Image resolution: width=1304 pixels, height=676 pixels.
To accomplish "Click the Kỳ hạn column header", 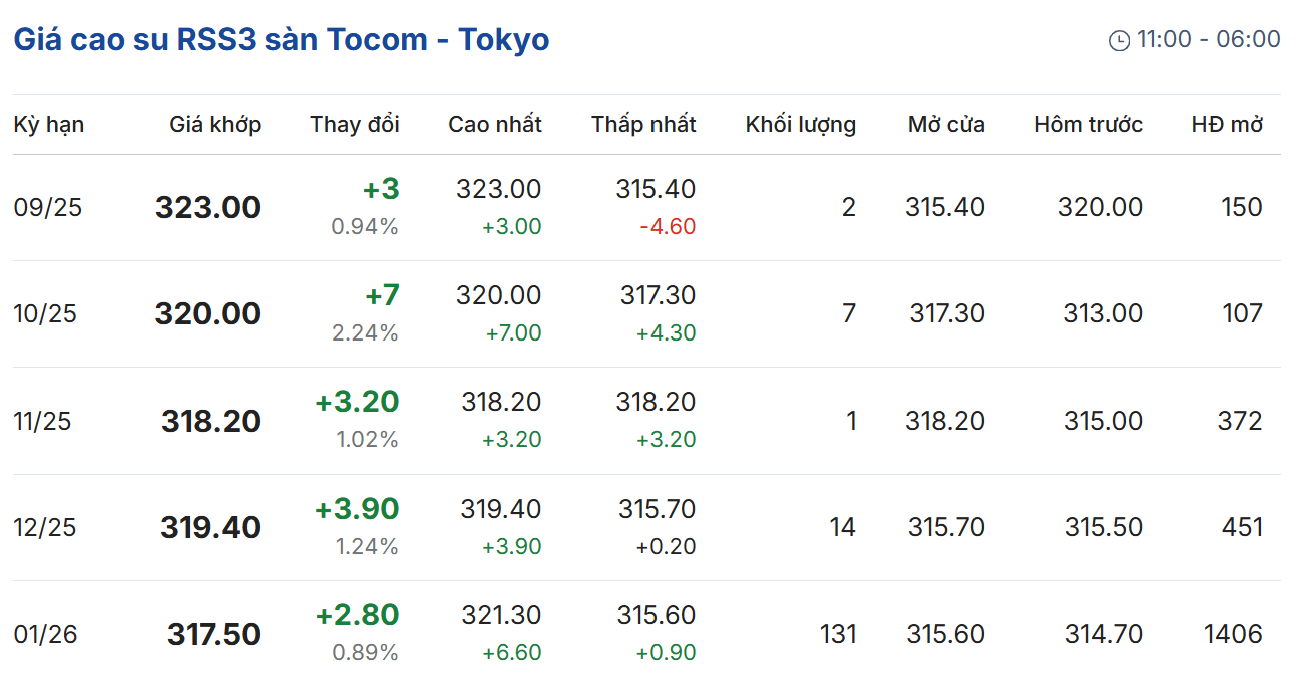I will [x=48, y=125].
